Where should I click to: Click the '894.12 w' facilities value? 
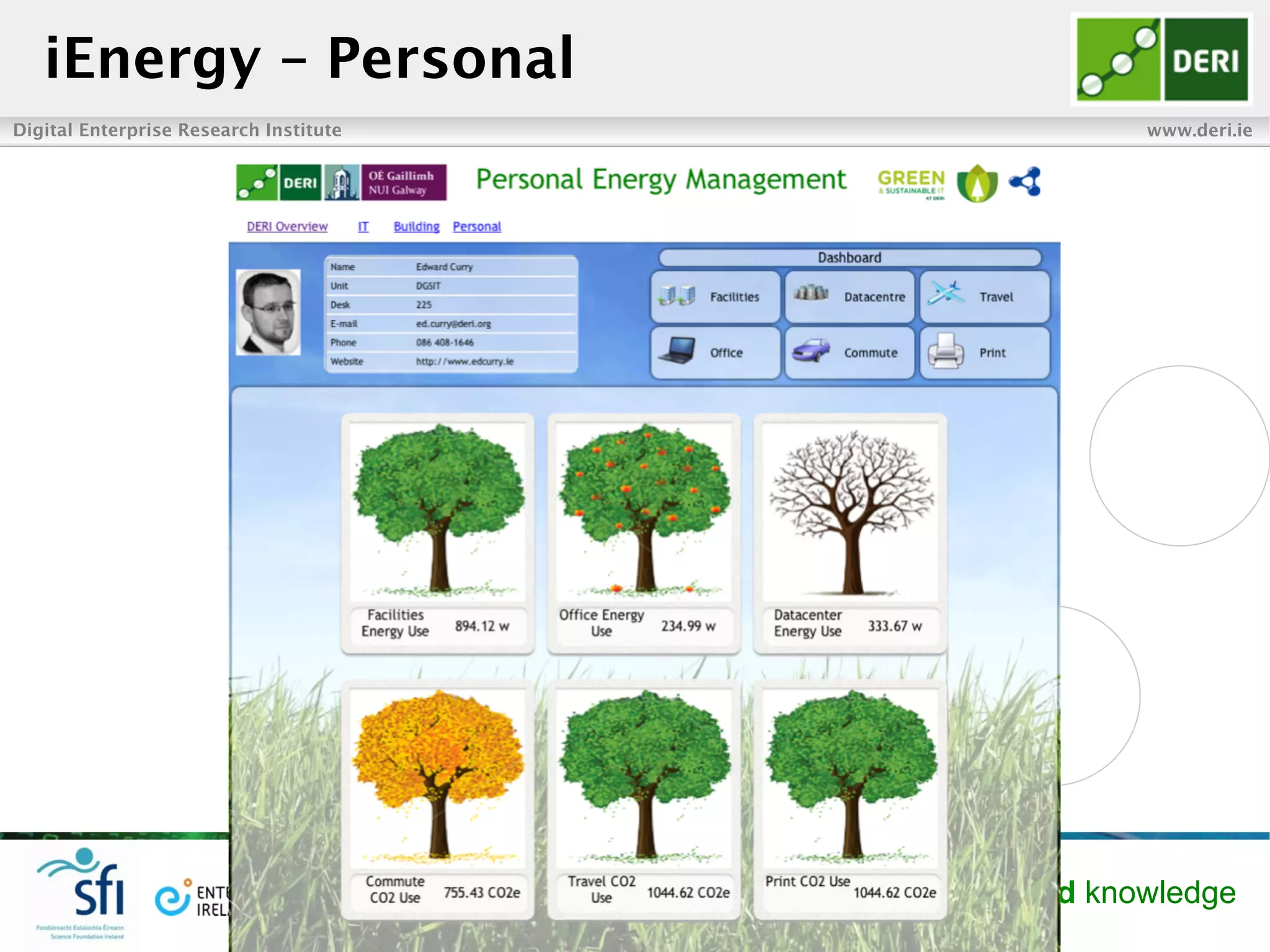482,626
